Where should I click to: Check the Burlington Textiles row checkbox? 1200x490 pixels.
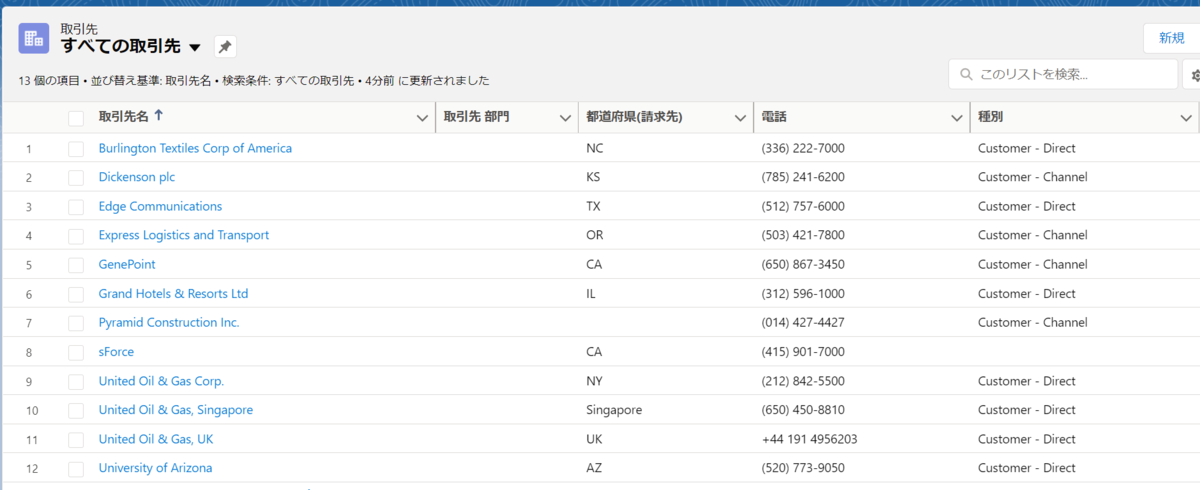tap(76, 149)
